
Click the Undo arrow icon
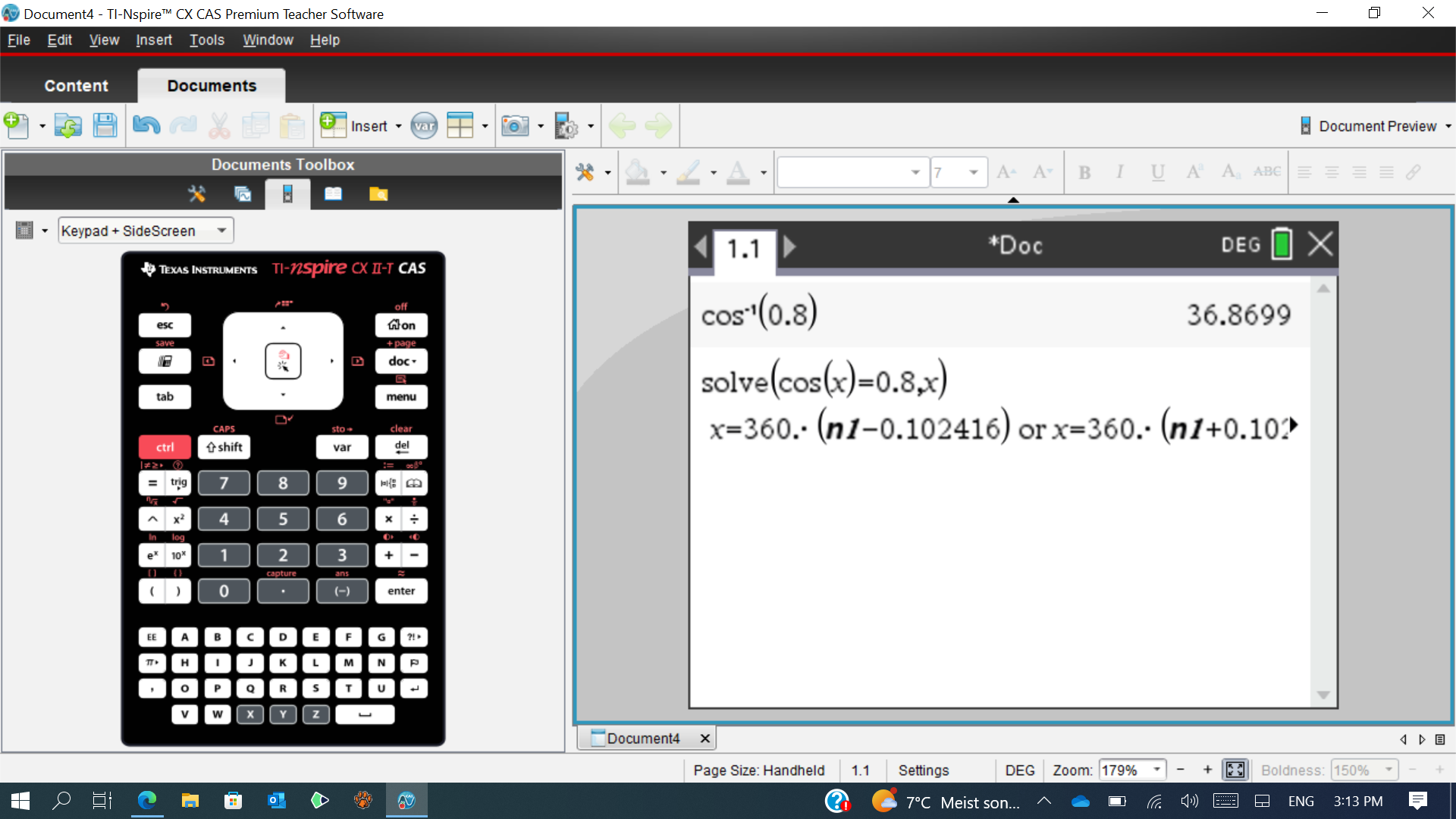(x=146, y=126)
